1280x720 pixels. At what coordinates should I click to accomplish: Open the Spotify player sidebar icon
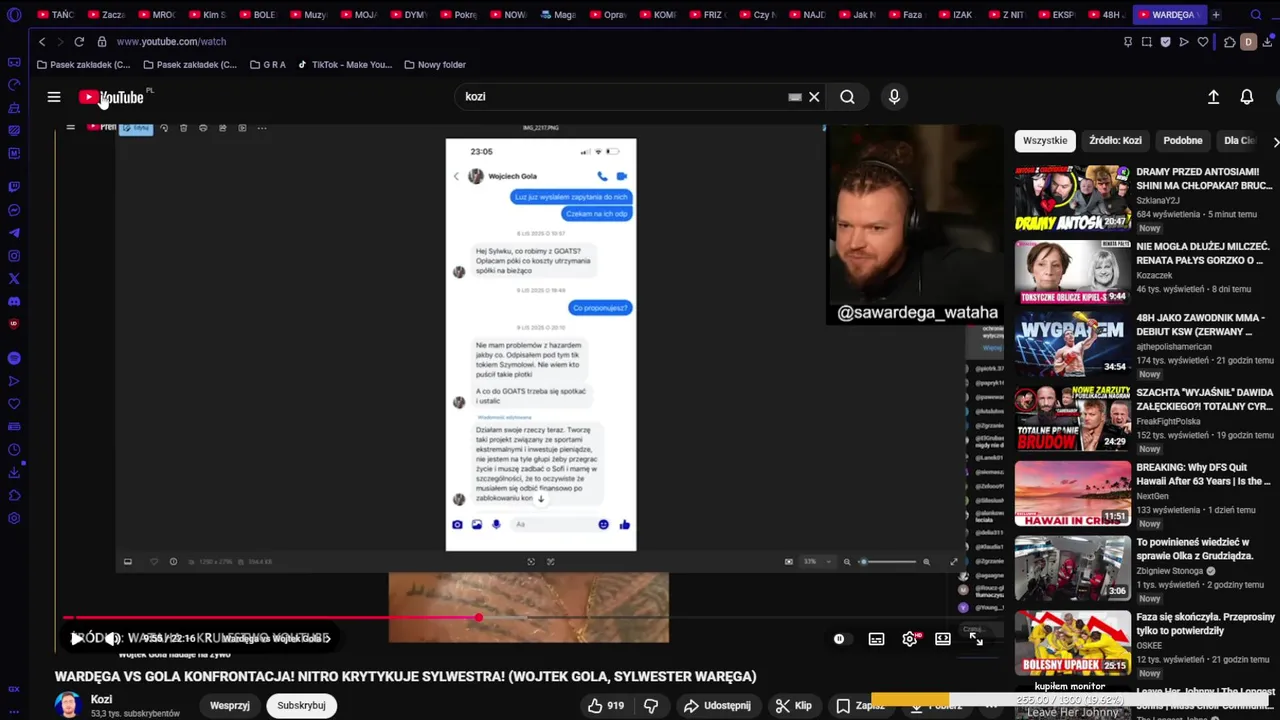click(x=14, y=358)
